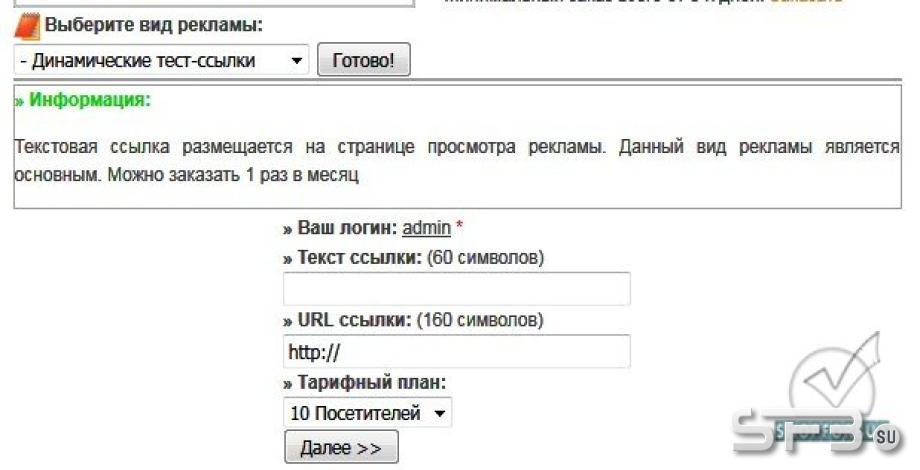Click the Тарифный план label
Viewport: 920px width, 470px height.
(x=371, y=383)
